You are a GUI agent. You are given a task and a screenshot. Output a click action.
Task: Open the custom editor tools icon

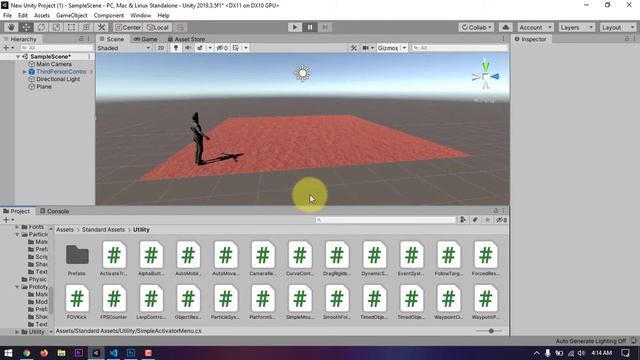point(101,27)
